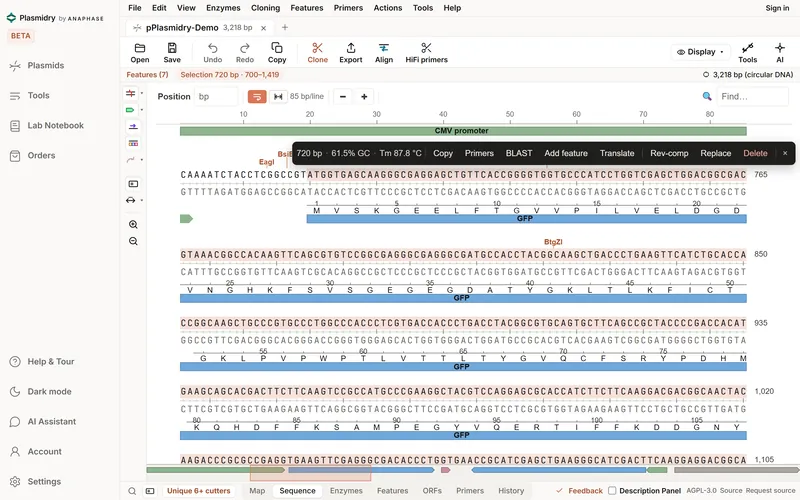Image resolution: width=800 pixels, height=500 pixels.
Task: Click the fit-width icon beside 85 bp/line
Action: click(x=278, y=96)
